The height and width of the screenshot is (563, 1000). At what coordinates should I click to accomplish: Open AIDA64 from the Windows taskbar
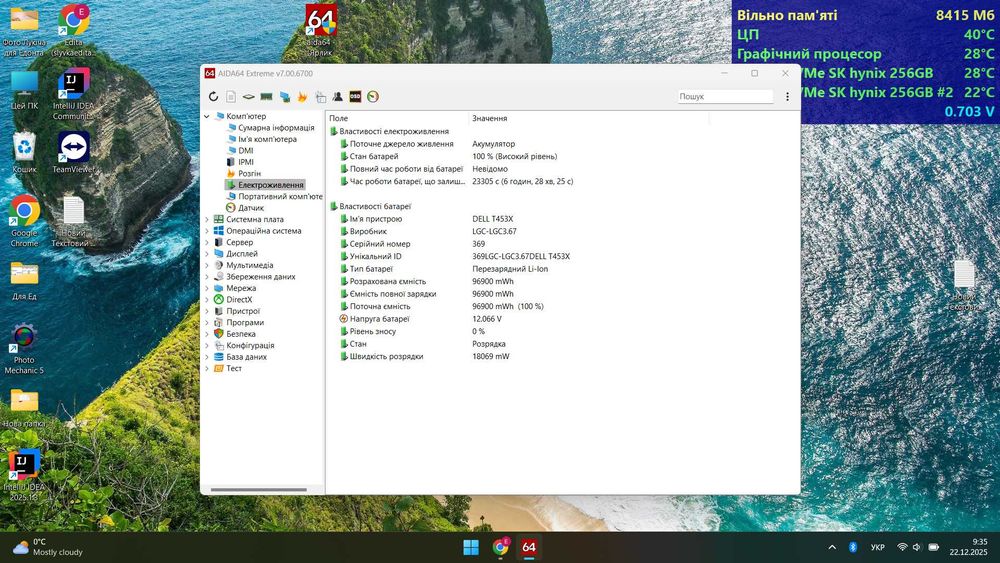529,547
